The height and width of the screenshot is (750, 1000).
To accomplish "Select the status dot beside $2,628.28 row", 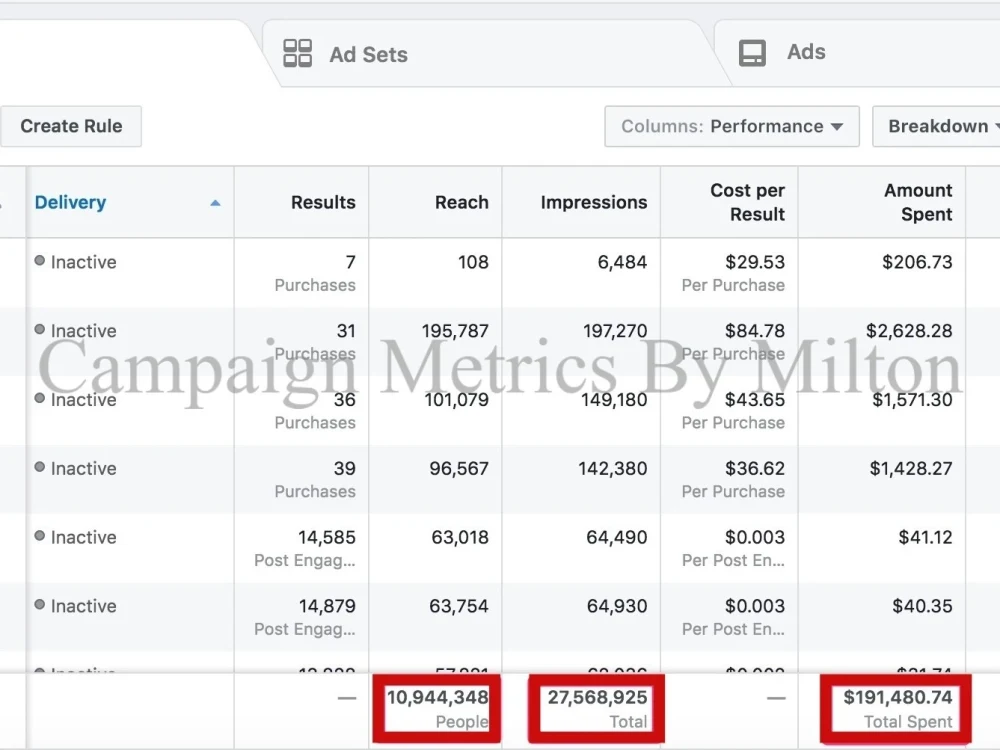I will click(x=40, y=329).
